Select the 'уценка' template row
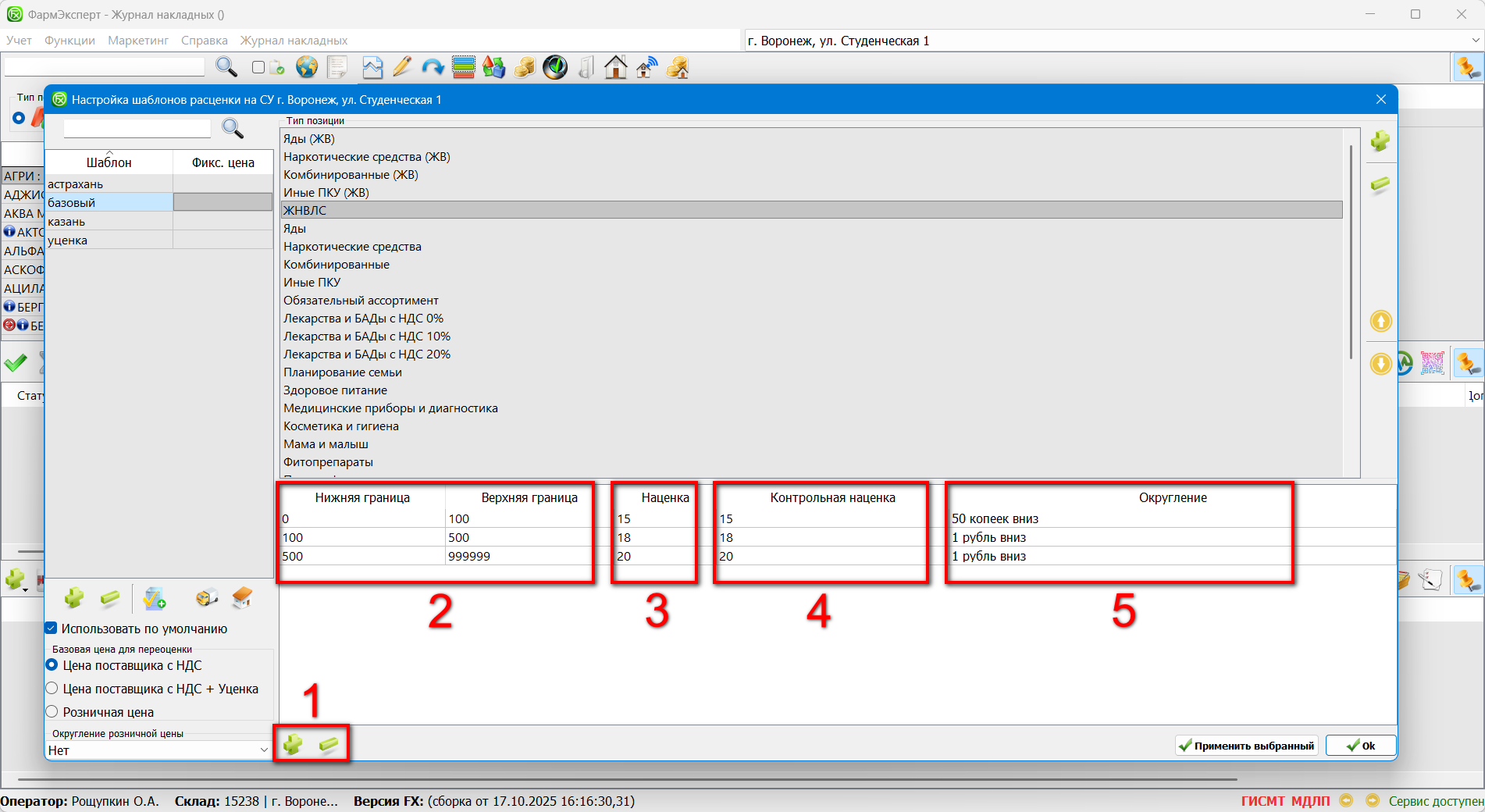The width and height of the screenshot is (1485, 812). coord(109,240)
